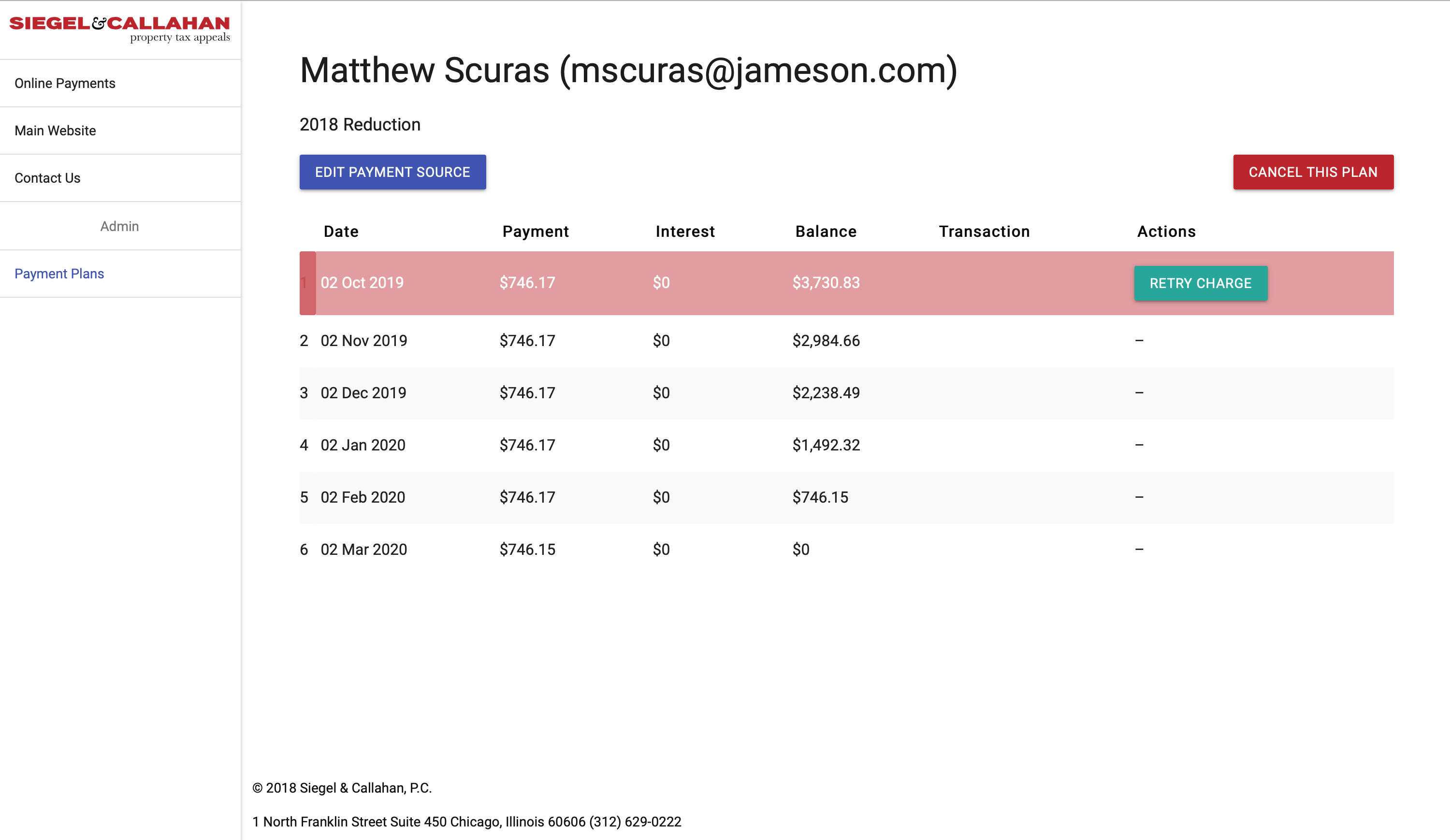The image size is (1450, 840).
Task: Click the Retry Charge button
Action: click(1200, 283)
